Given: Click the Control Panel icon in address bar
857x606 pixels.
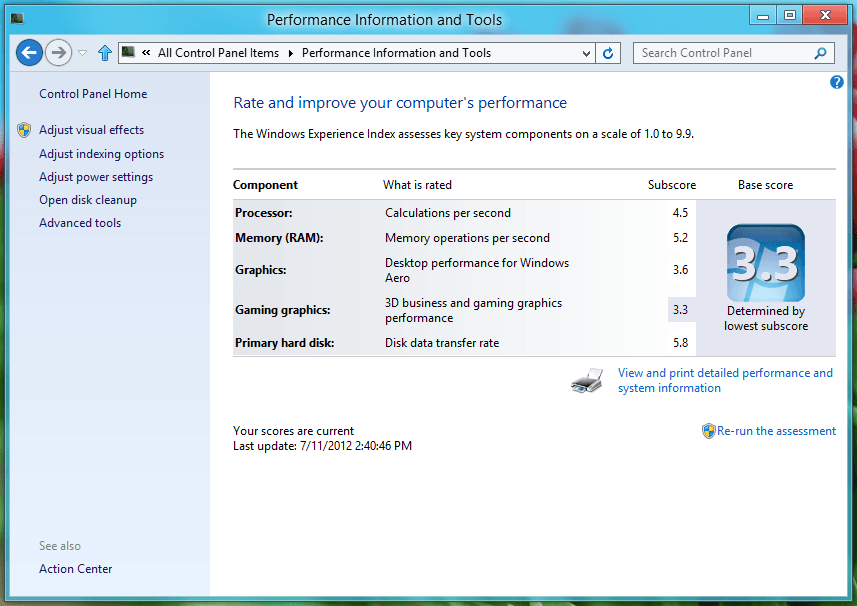Looking at the screenshot, I should pos(128,52).
